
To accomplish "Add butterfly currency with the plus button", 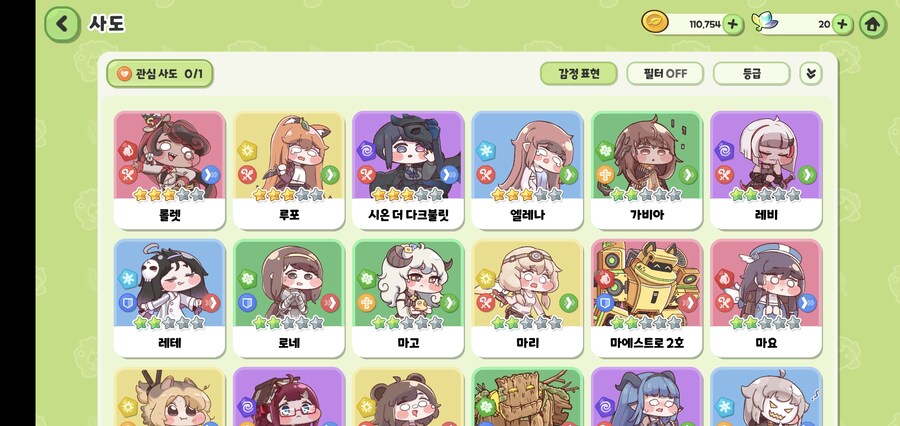I will (x=842, y=24).
